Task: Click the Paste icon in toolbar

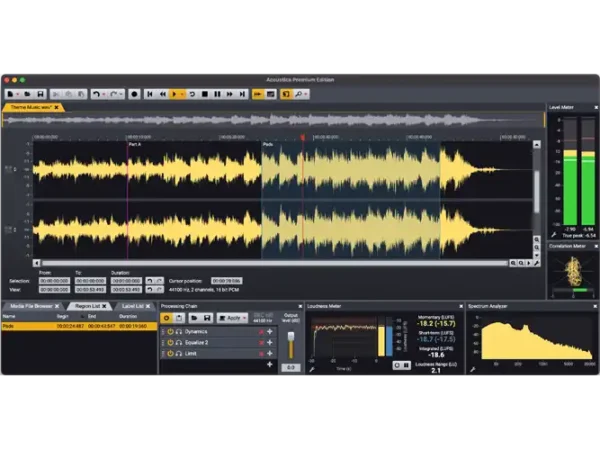Action: click(81, 94)
